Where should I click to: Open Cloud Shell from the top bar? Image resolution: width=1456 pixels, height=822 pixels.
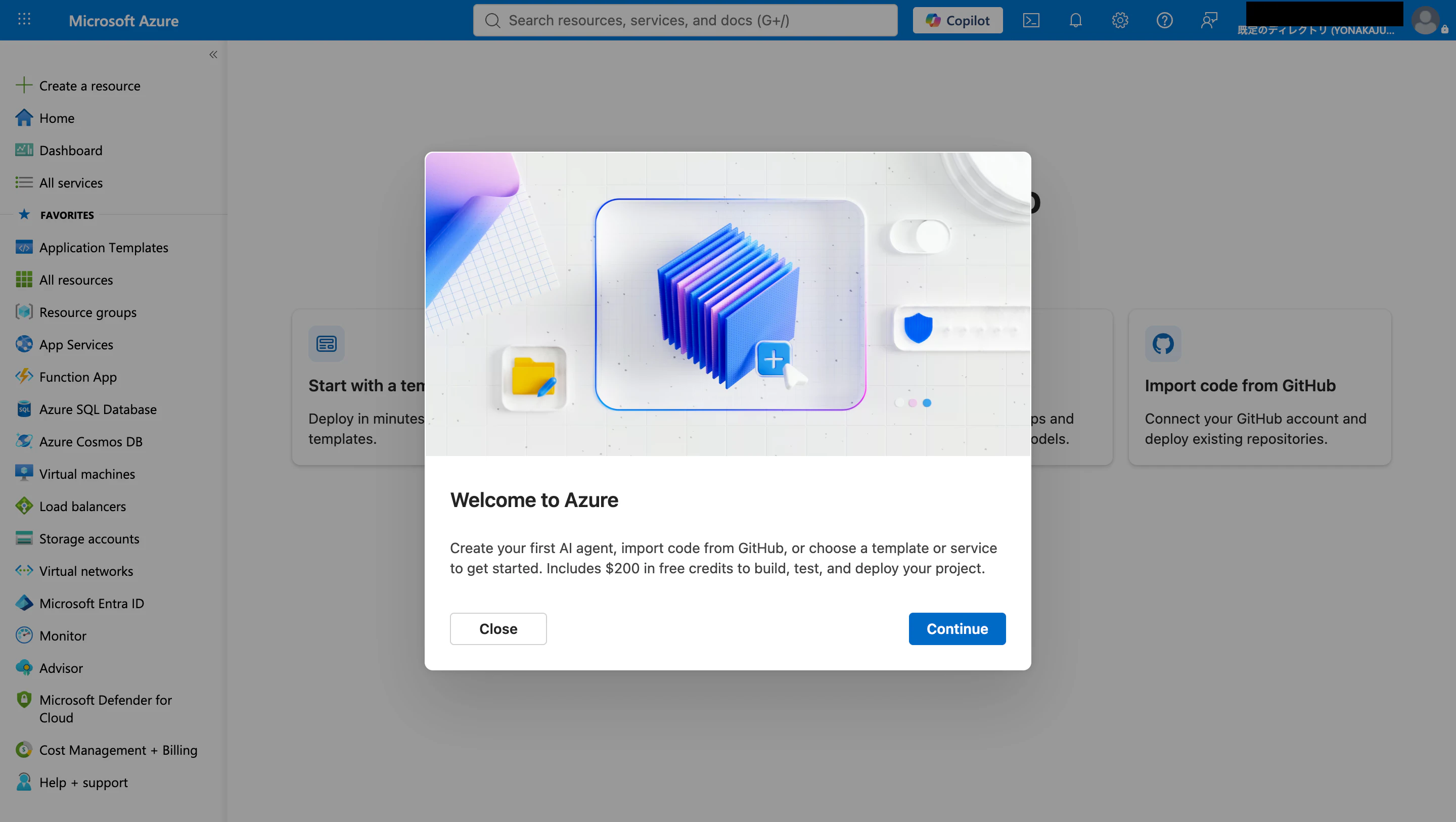(x=1031, y=20)
